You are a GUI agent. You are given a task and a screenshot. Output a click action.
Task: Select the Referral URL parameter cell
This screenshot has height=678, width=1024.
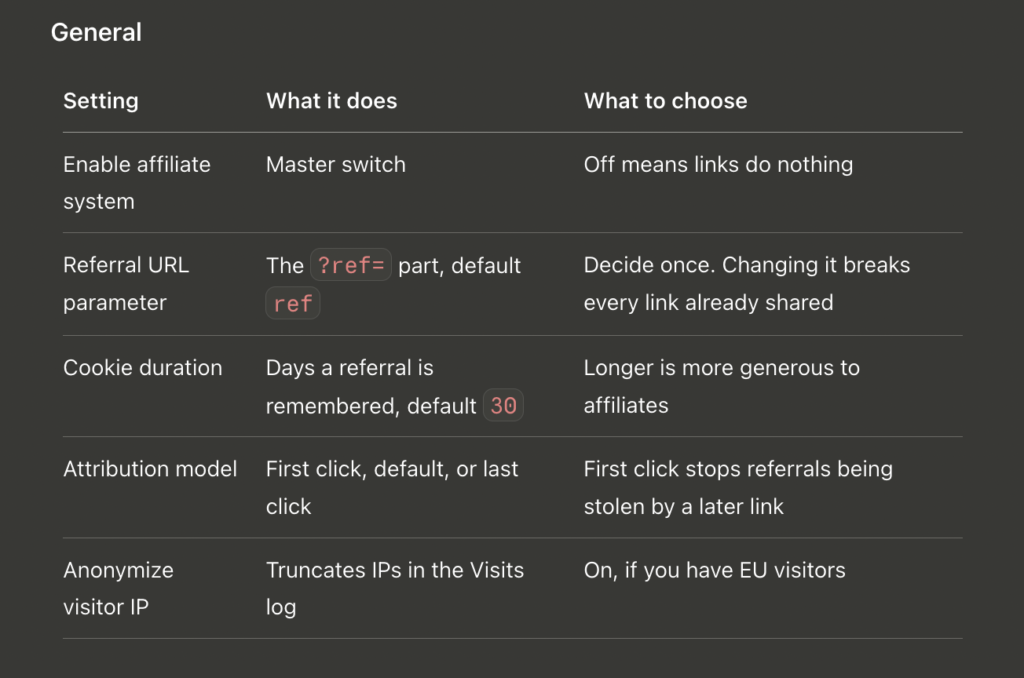tap(126, 283)
